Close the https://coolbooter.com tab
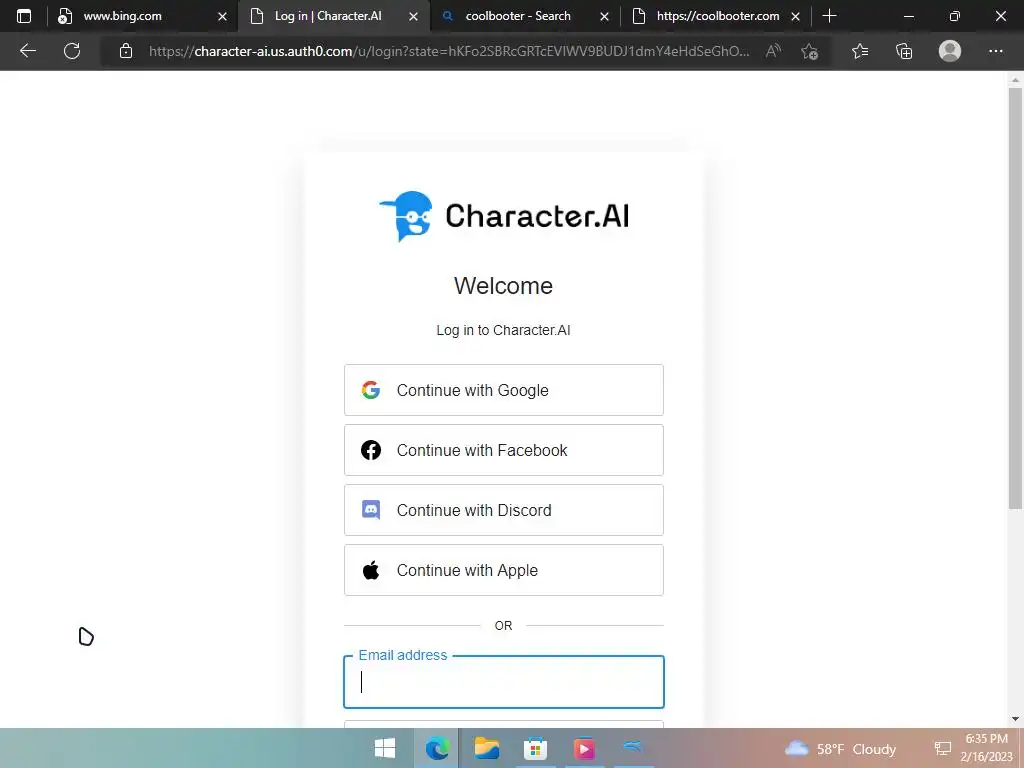This screenshot has width=1024, height=768. point(795,16)
